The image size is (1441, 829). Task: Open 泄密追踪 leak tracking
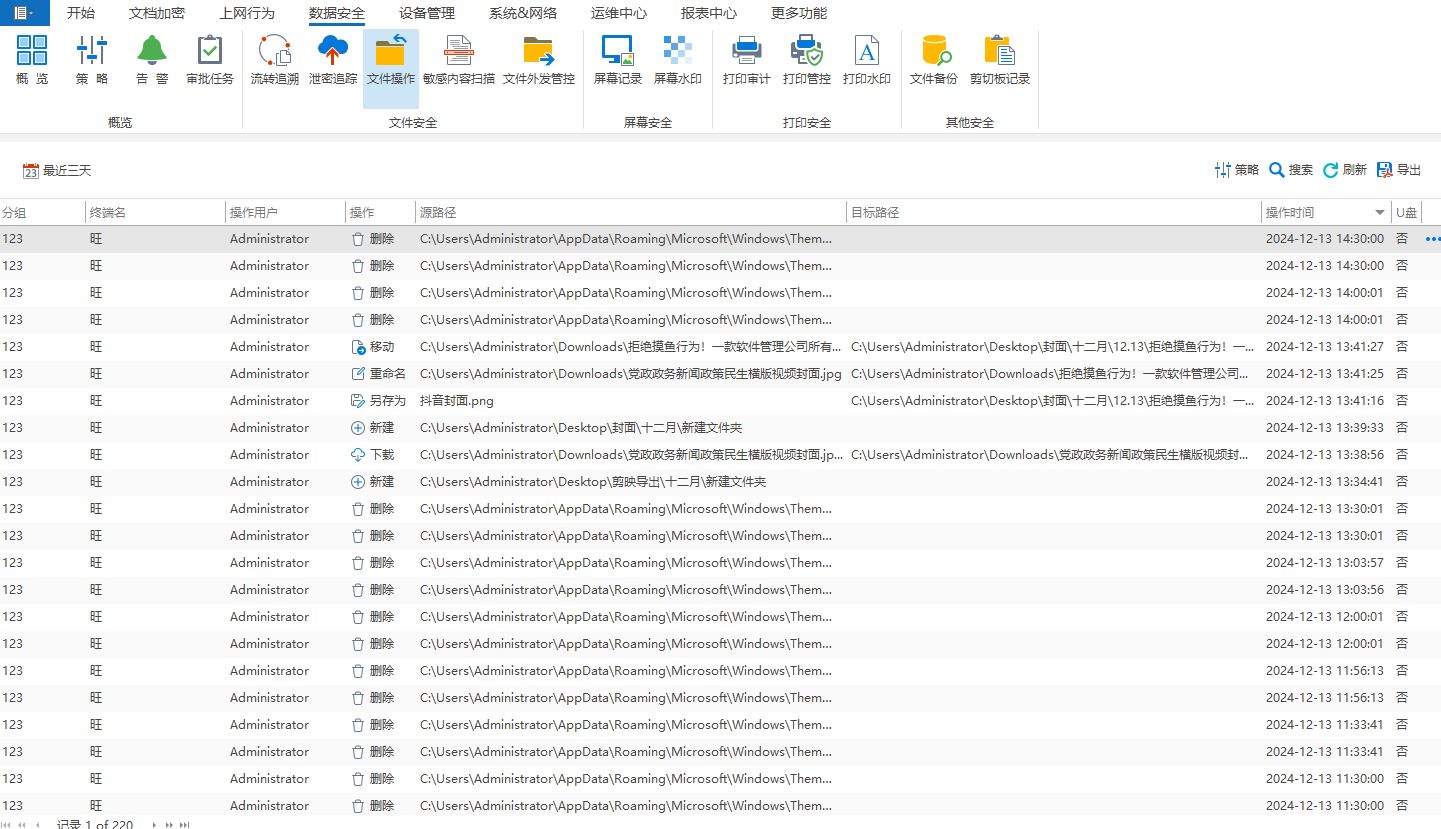(332, 60)
